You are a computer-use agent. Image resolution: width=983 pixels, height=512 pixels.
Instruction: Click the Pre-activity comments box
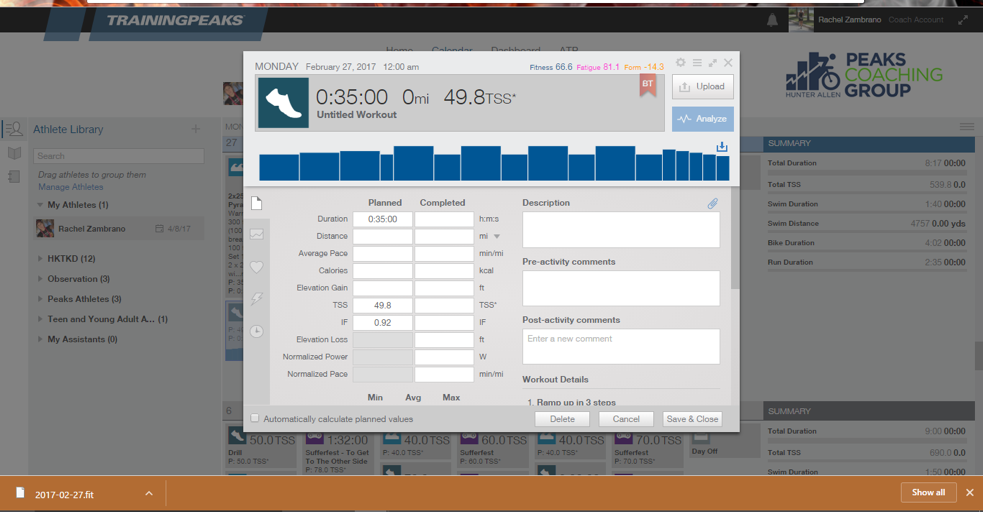pyautogui.click(x=621, y=288)
